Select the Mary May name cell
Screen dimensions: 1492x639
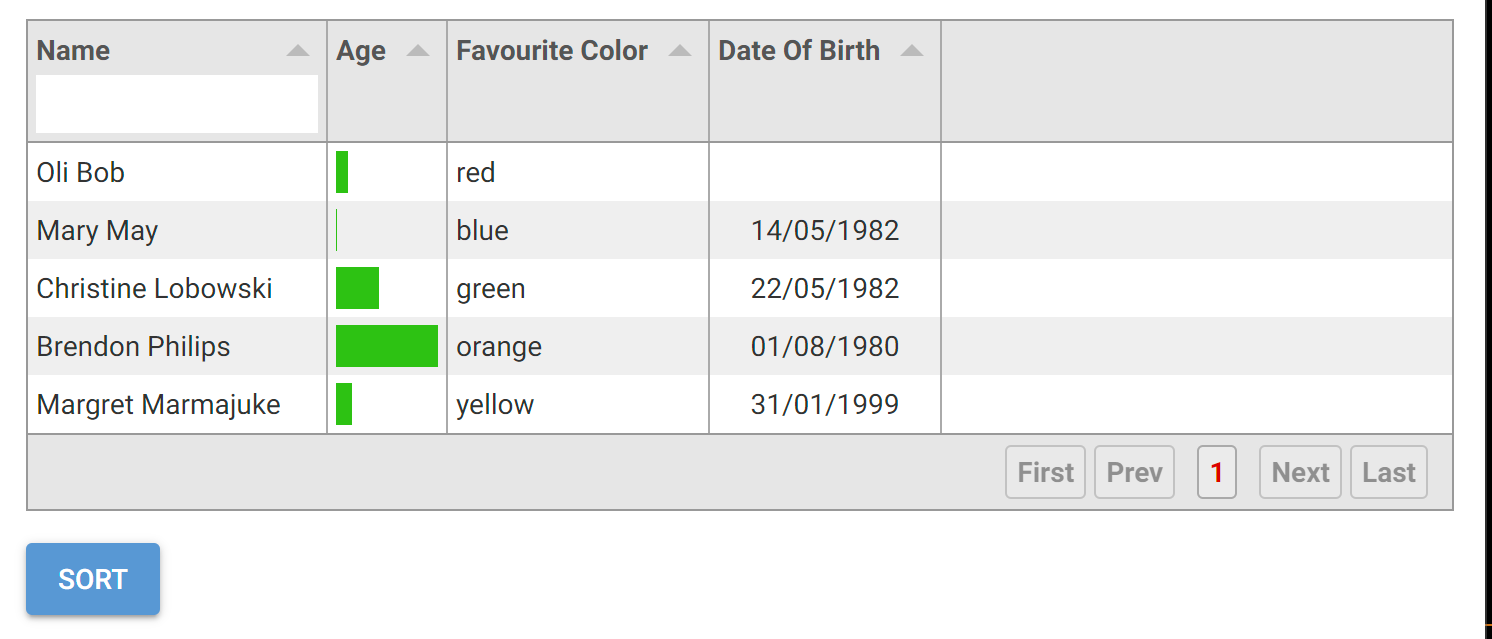pos(98,231)
